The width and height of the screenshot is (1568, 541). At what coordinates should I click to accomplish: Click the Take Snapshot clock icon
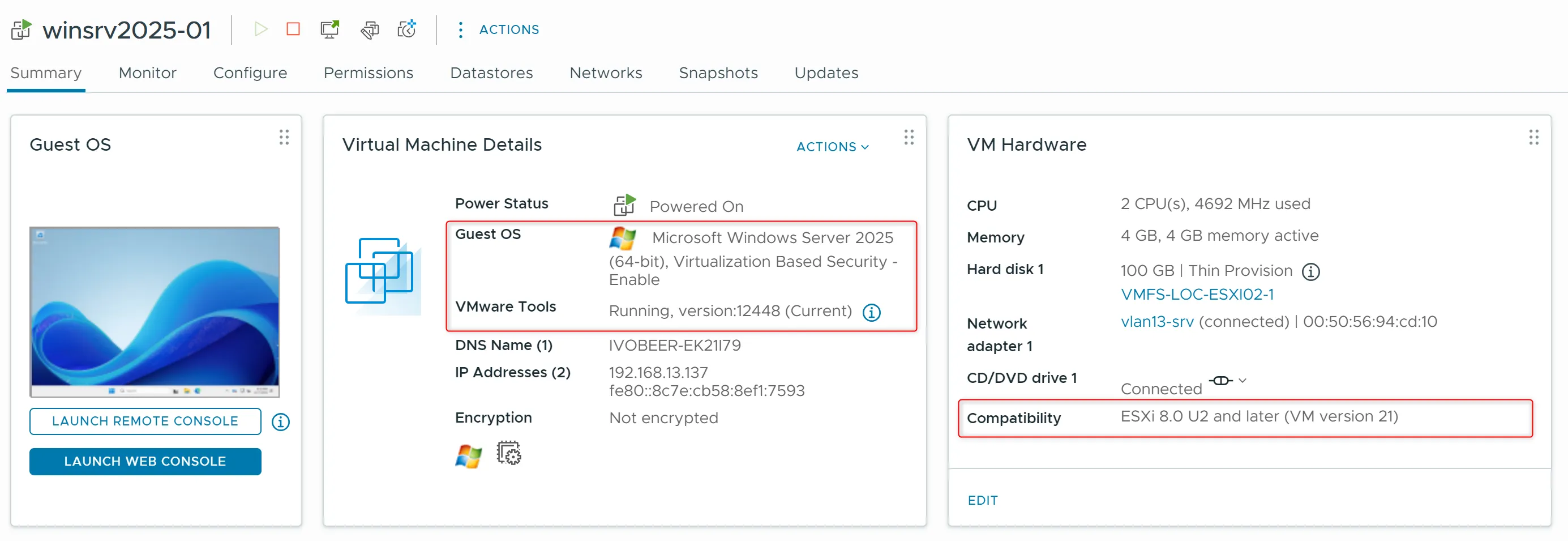tap(406, 29)
